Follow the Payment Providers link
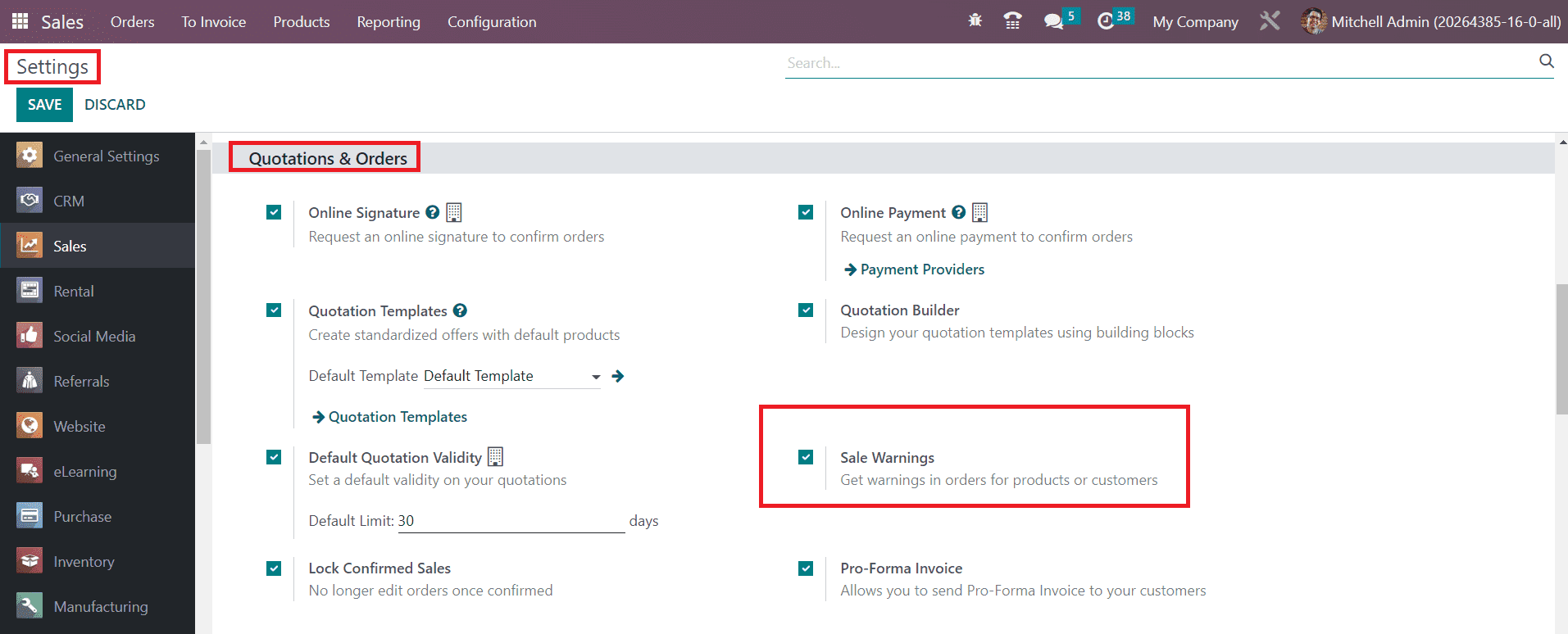The width and height of the screenshot is (1568, 634). coord(921,269)
